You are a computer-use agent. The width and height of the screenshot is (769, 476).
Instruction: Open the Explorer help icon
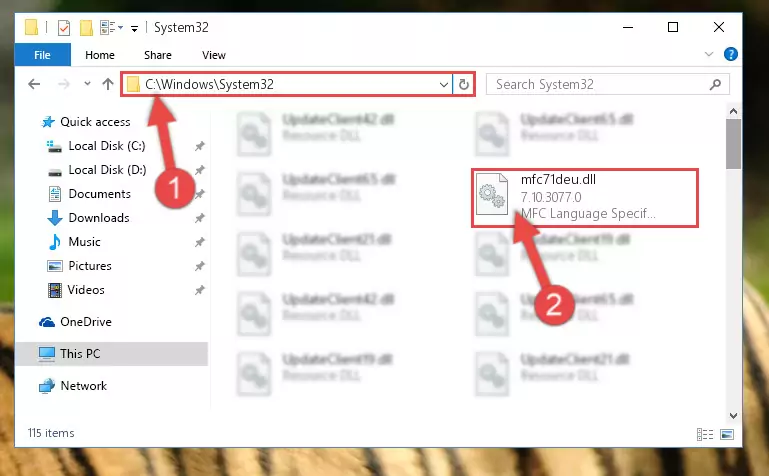[730, 54]
